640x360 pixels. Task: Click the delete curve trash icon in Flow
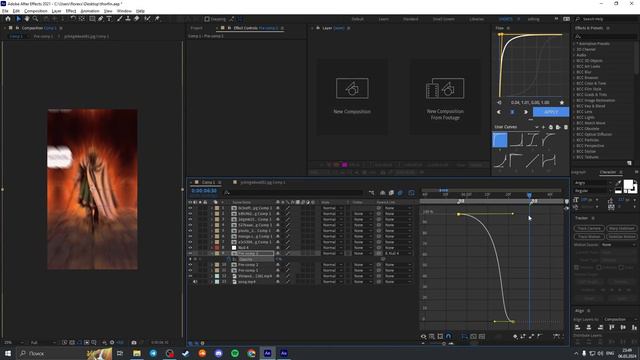point(566,127)
